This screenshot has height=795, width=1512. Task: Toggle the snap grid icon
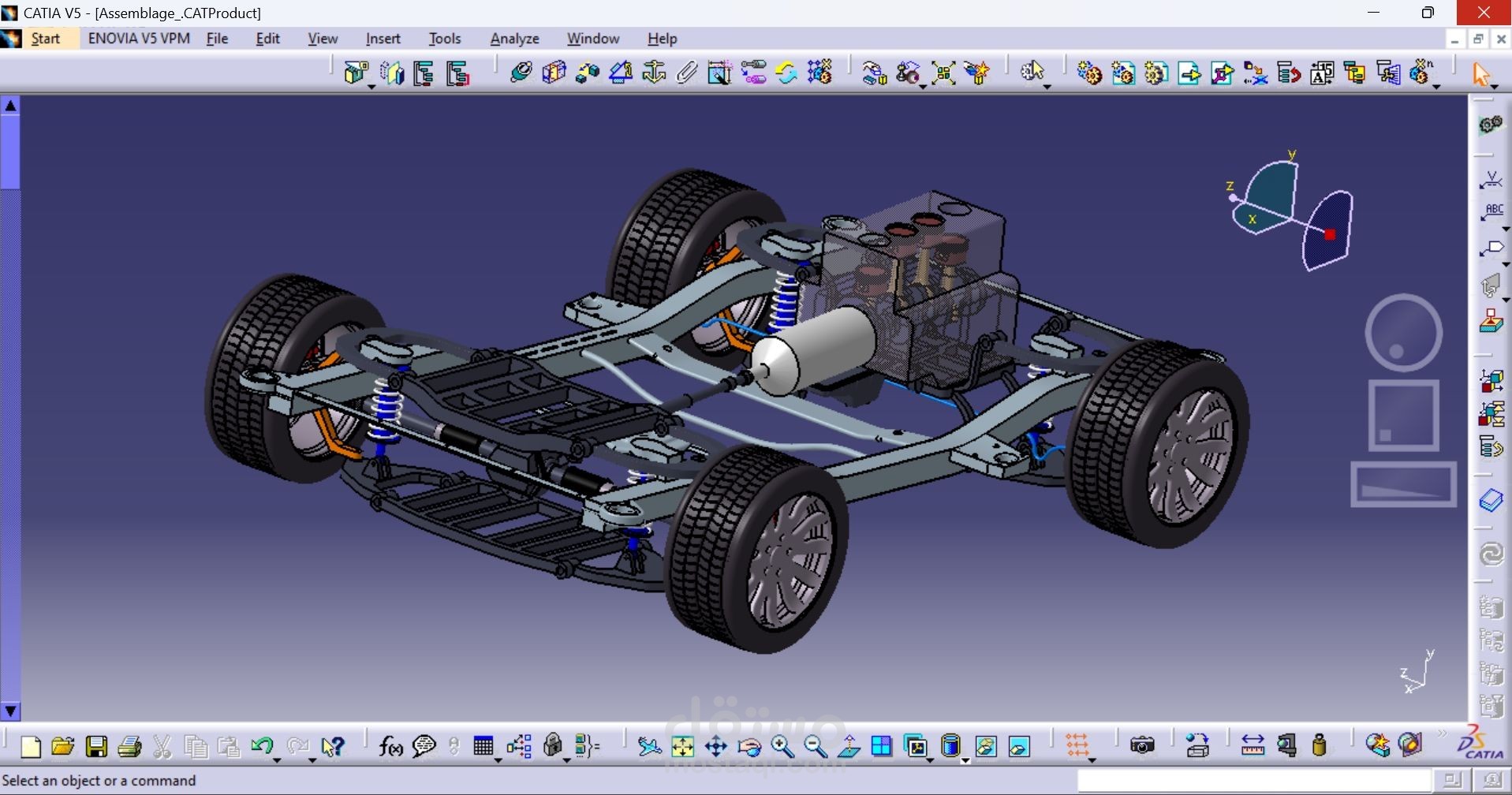click(1077, 745)
